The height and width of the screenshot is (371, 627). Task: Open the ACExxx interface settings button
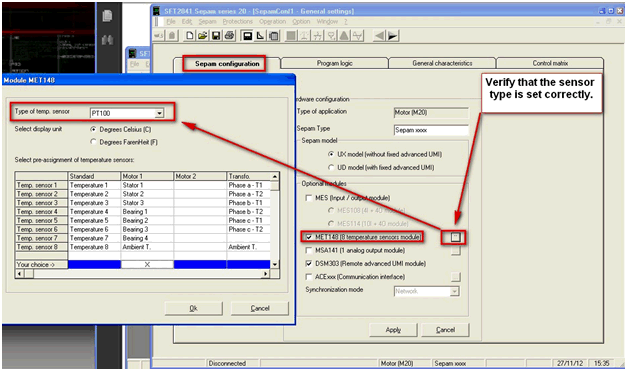tap(455, 277)
